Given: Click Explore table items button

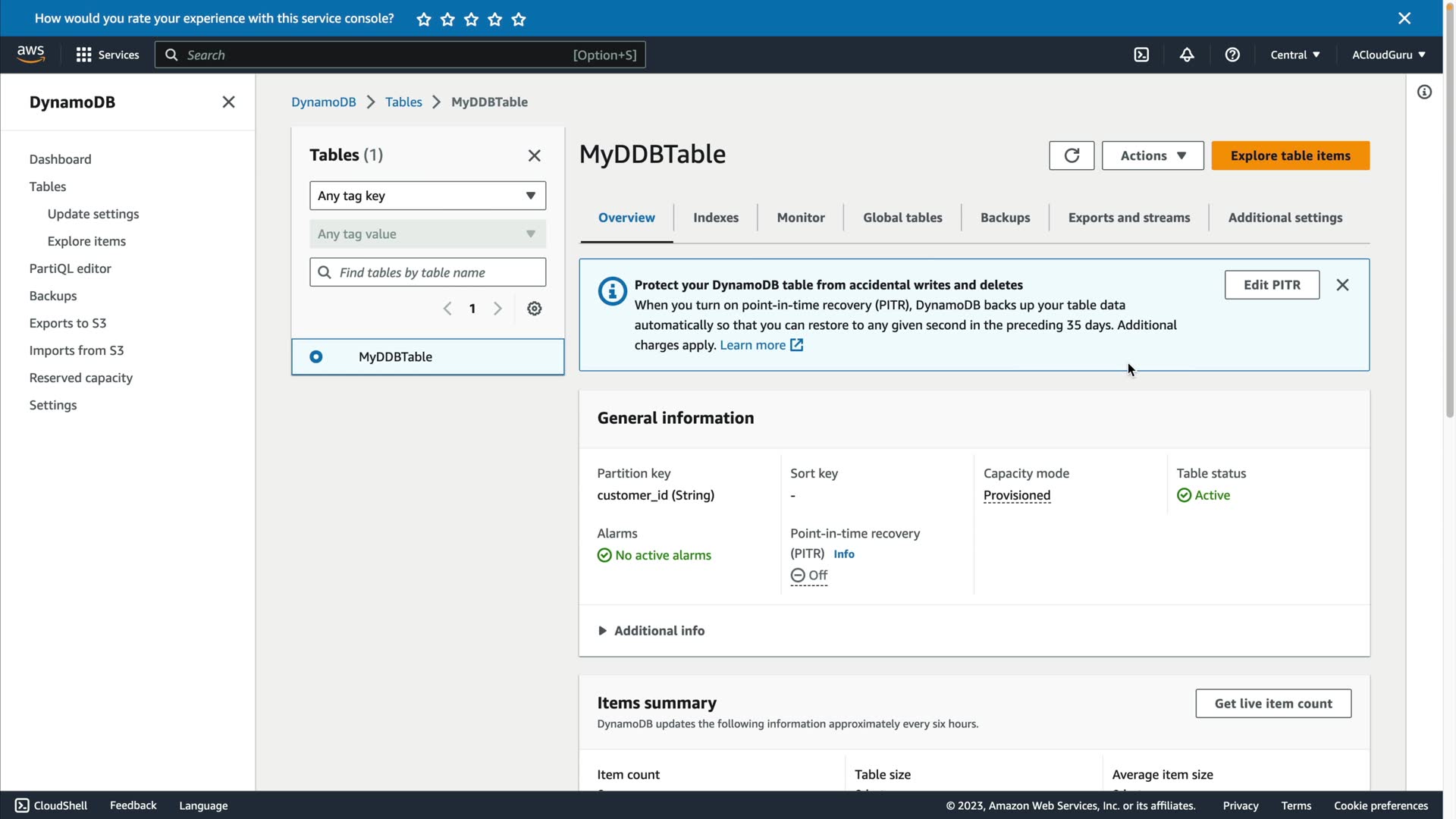Looking at the screenshot, I should tap(1290, 155).
